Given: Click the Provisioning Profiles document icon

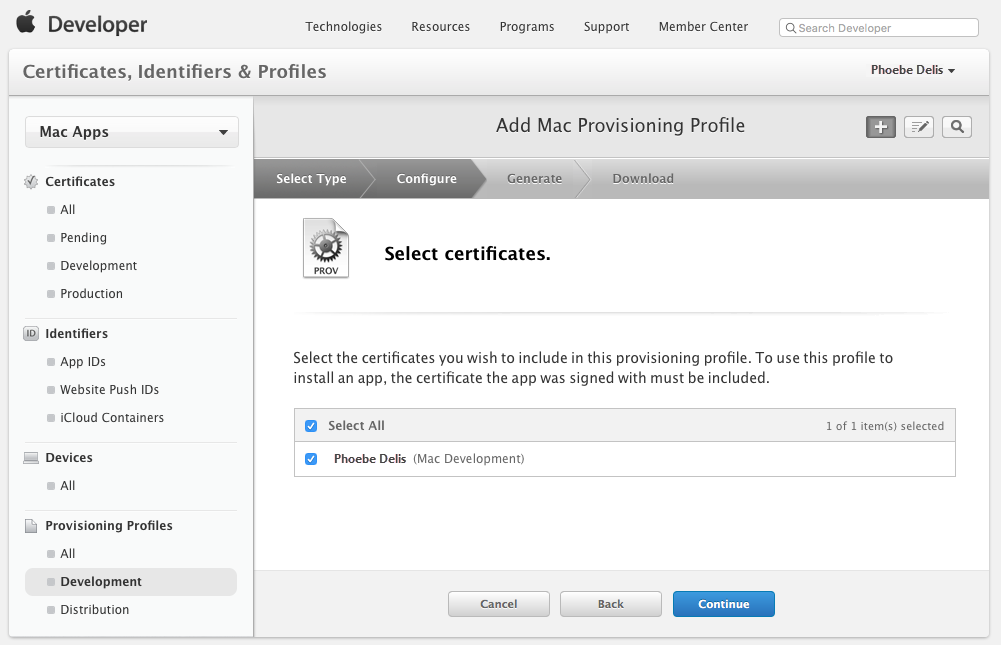Looking at the screenshot, I should click(x=29, y=524).
